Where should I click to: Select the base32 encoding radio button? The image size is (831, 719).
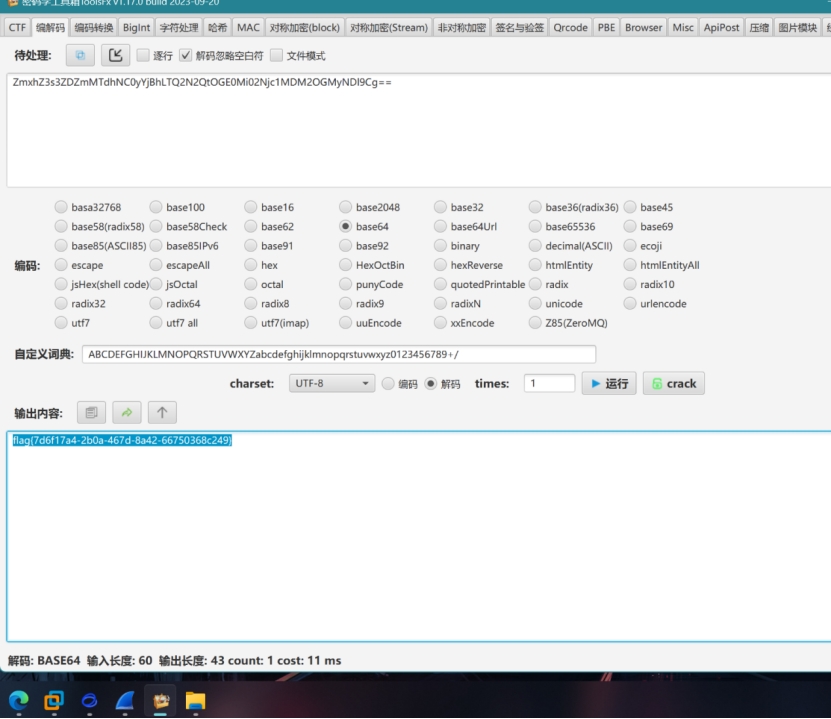(441, 208)
